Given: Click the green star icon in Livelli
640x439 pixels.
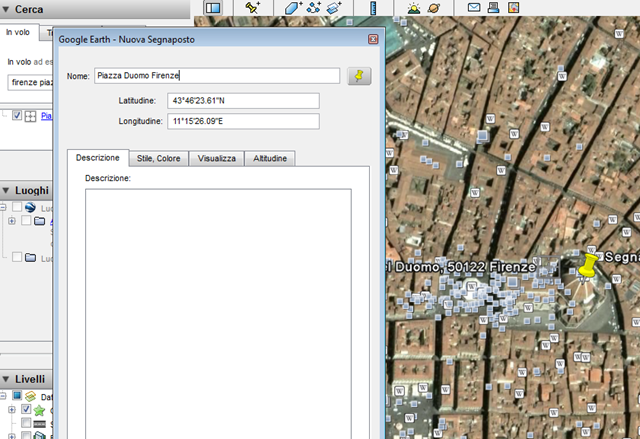Looking at the screenshot, I should coord(39,410).
